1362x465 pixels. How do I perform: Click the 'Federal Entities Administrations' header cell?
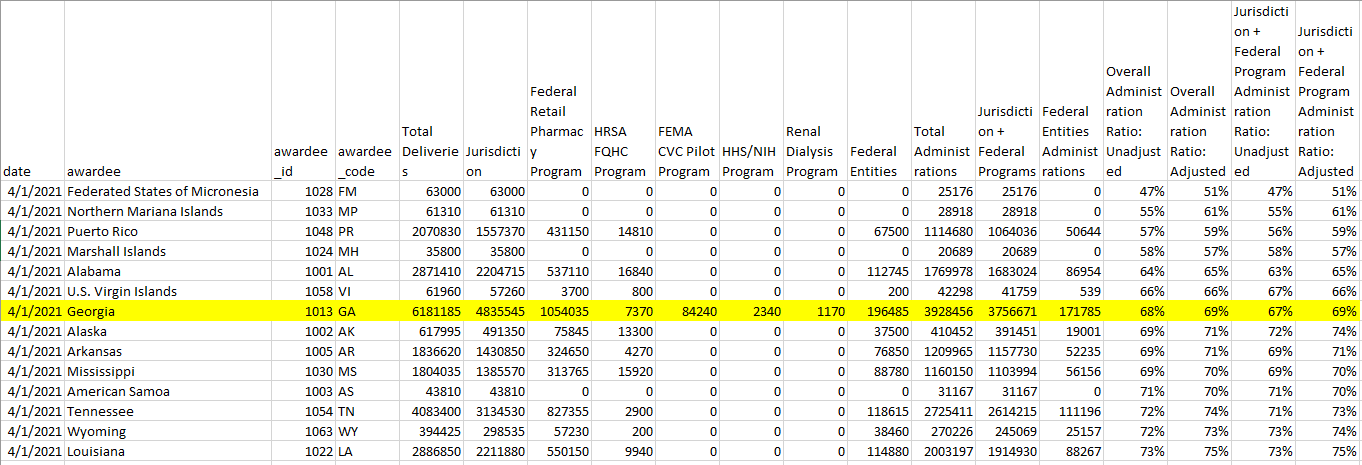click(x=1070, y=91)
